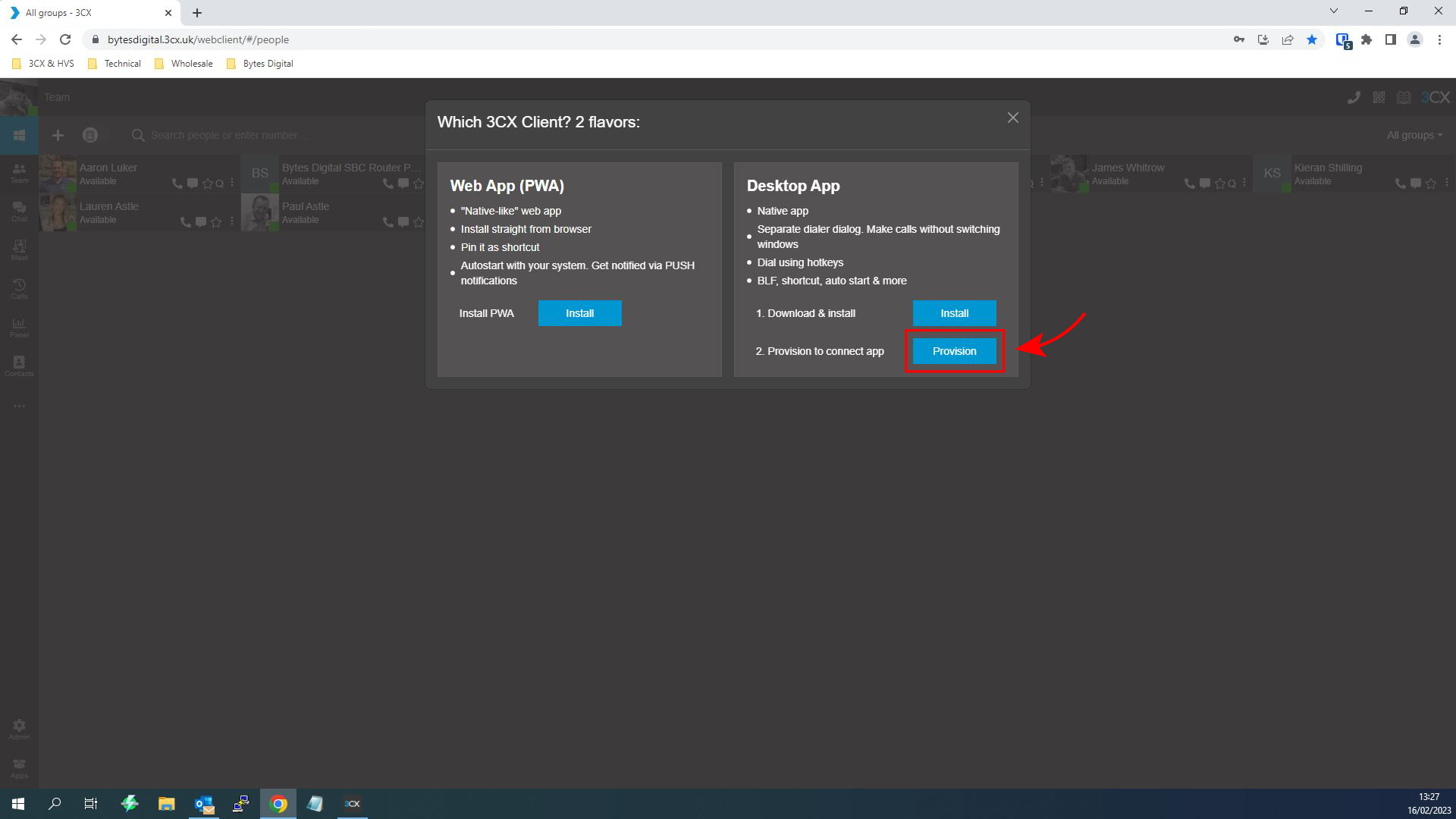The image size is (1456, 819).
Task: Click the Provision button for Desktop App
Action: click(954, 351)
